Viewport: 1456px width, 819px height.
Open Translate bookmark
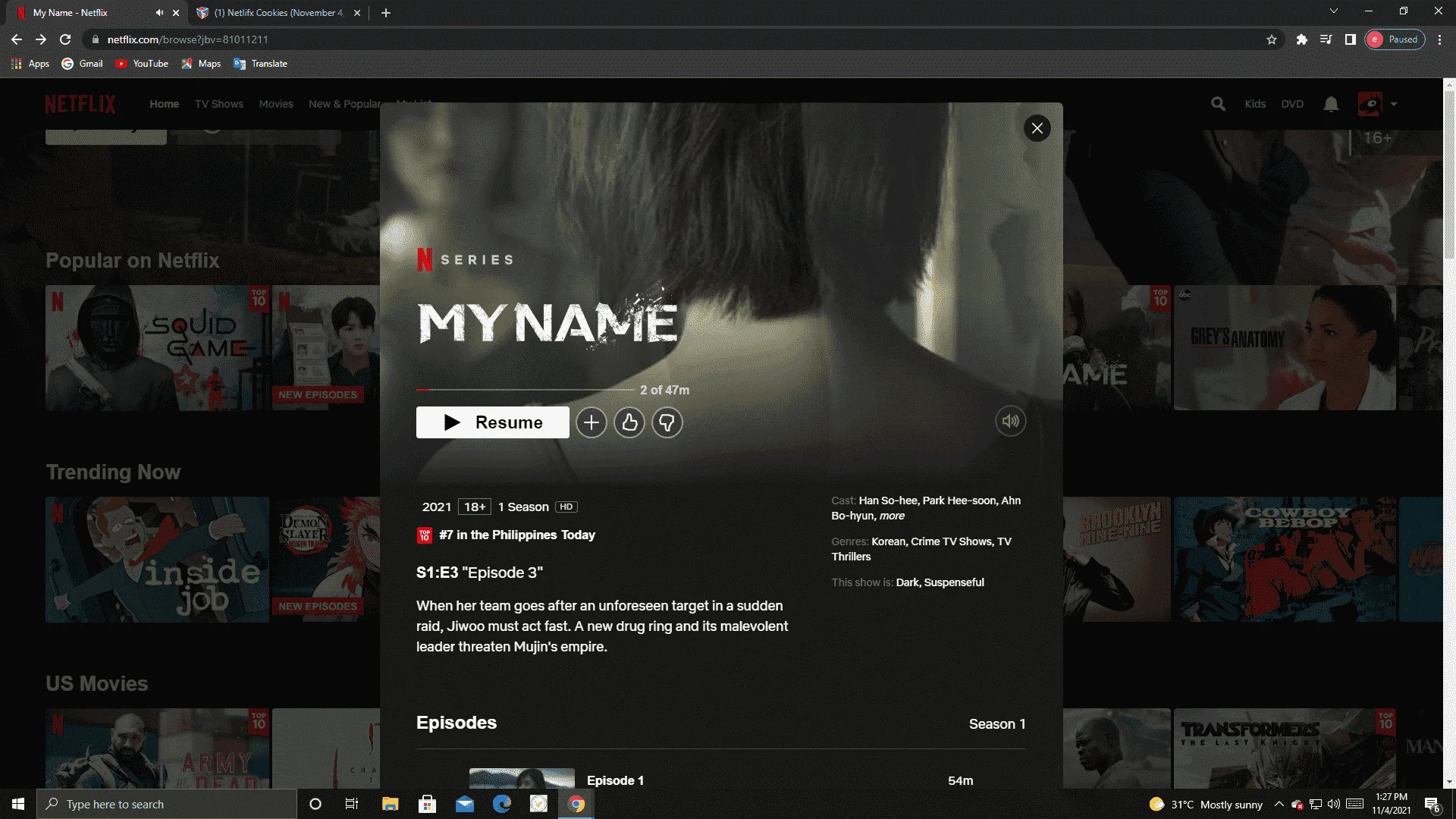[x=260, y=64]
